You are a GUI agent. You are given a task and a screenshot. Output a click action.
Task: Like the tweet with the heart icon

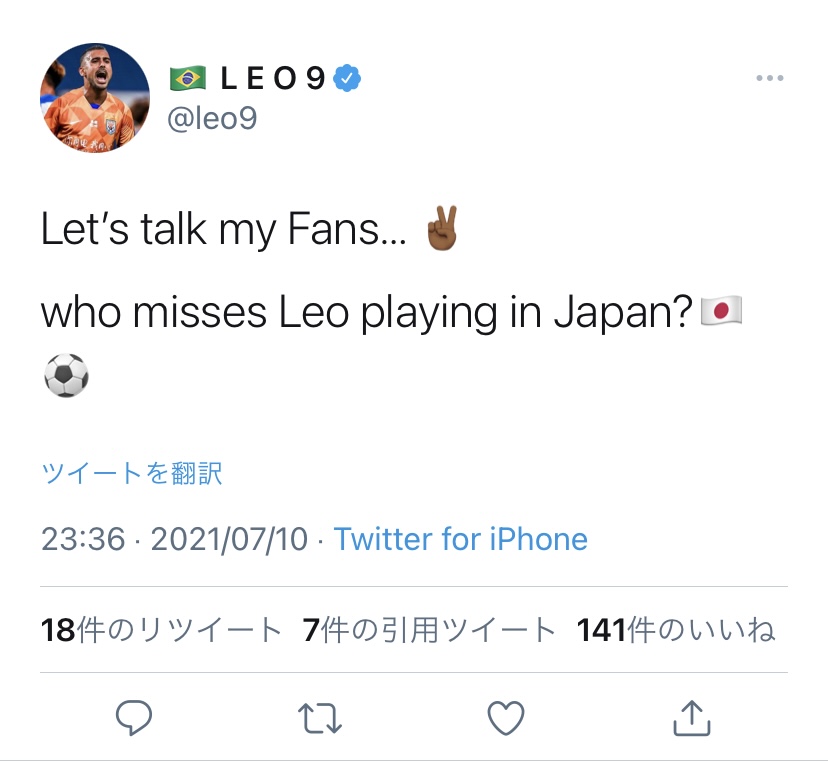506,717
